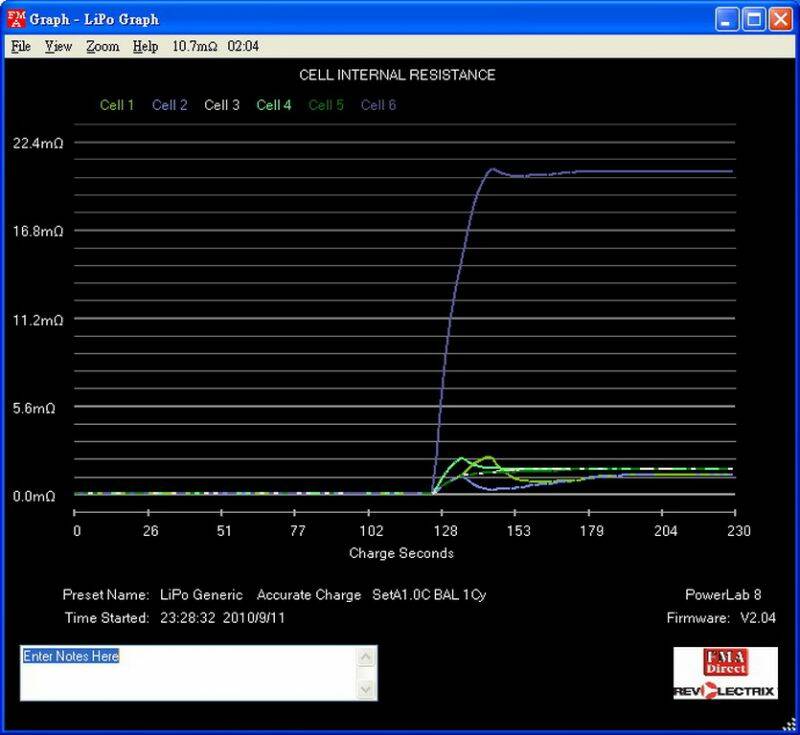
Task: Click the 77 tick label on x-axis
Action: pyautogui.click(x=297, y=531)
